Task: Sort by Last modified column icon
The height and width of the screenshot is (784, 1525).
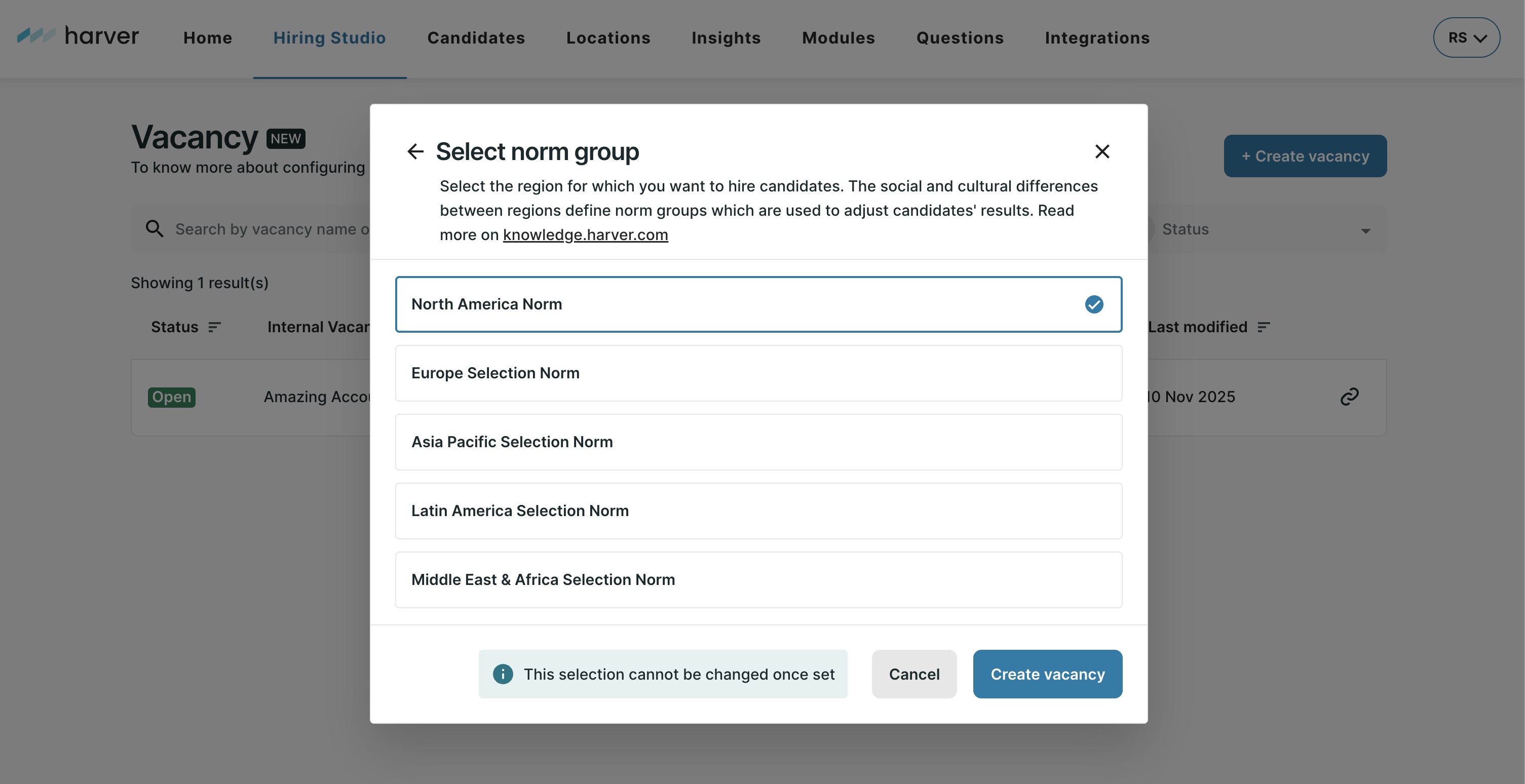Action: click(1264, 327)
